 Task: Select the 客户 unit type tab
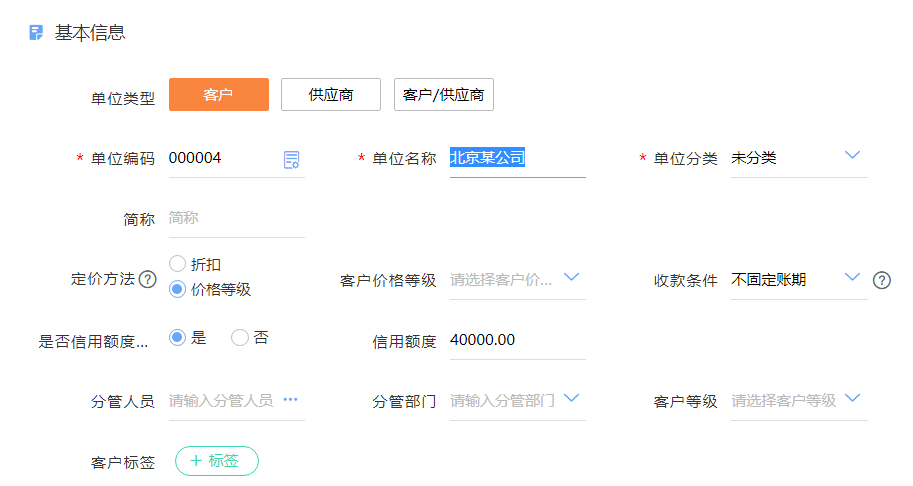coord(219,94)
